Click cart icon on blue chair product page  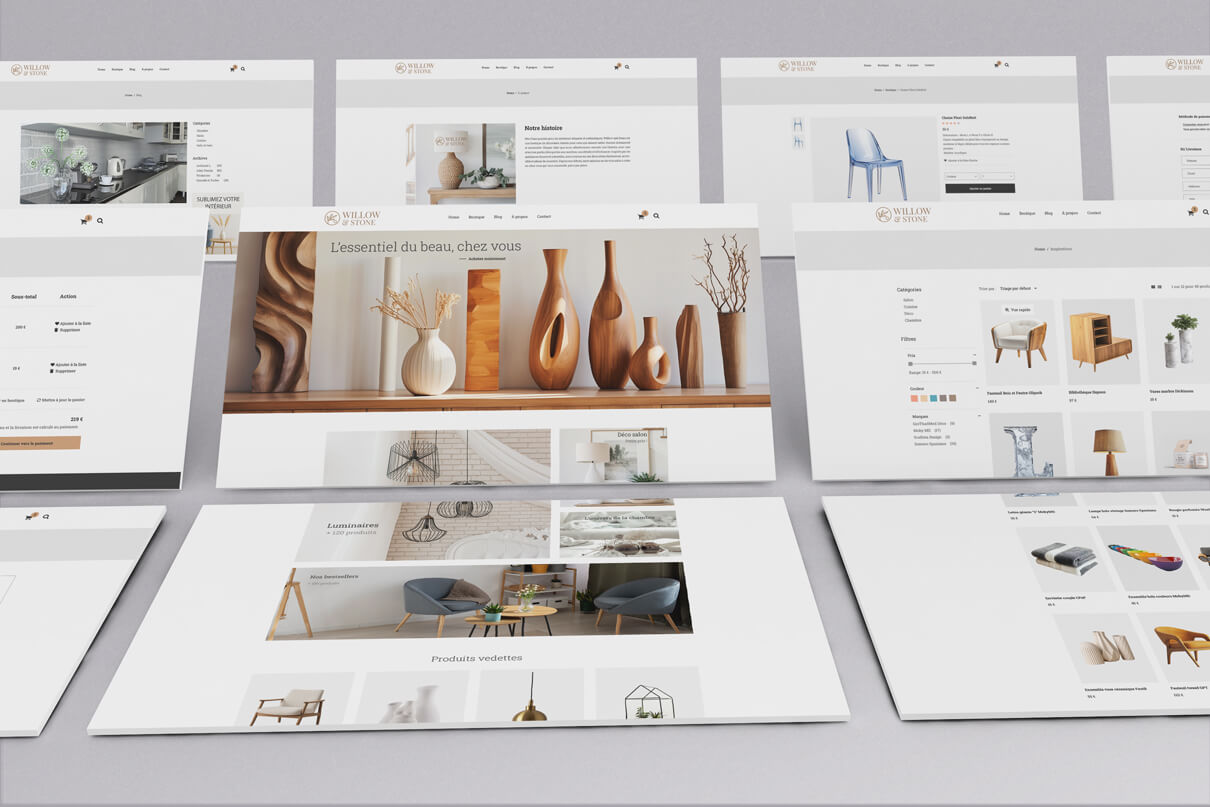[996, 65]
